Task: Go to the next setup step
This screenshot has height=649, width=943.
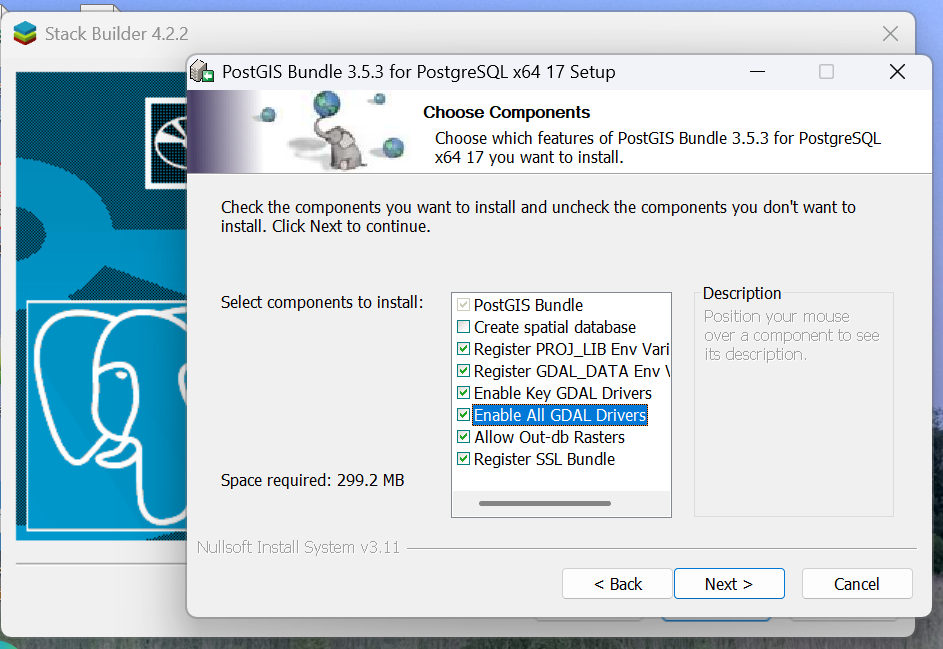Action: point(729,584)
